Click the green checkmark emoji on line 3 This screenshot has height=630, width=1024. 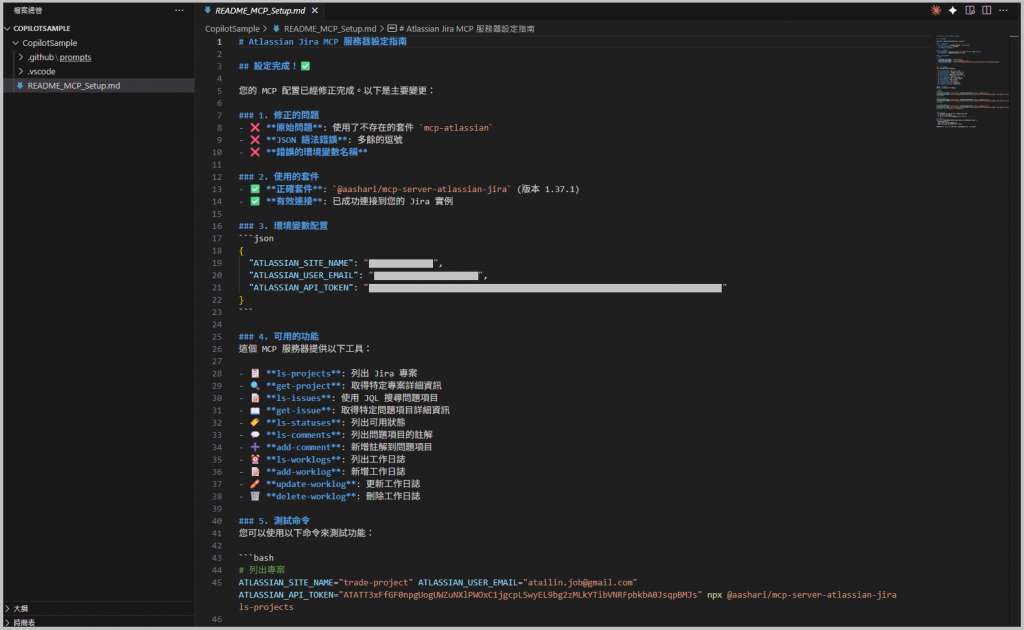click(x=306, y=66)
